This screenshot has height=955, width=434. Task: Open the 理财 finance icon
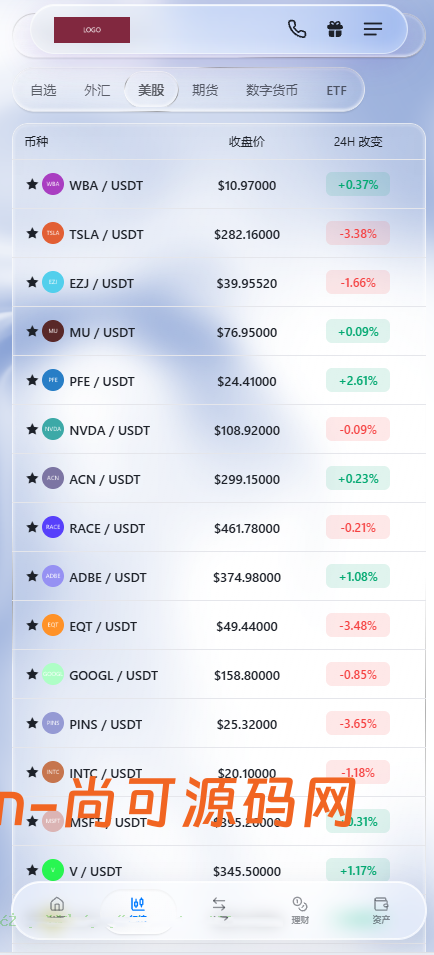click(x=300, y=910)
